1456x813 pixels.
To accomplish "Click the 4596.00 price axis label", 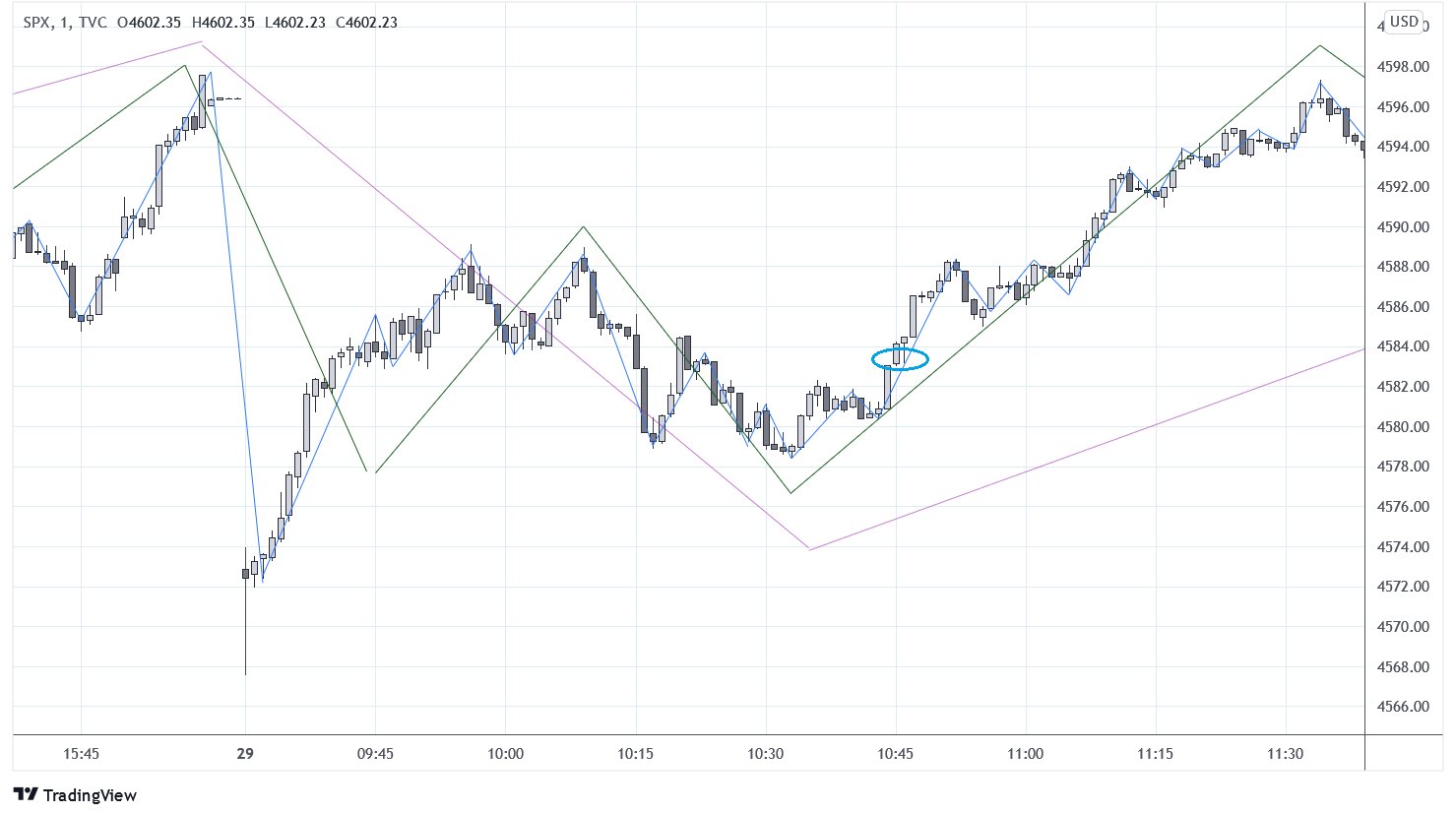I will pyautogui.click(x=1404, y=107).
